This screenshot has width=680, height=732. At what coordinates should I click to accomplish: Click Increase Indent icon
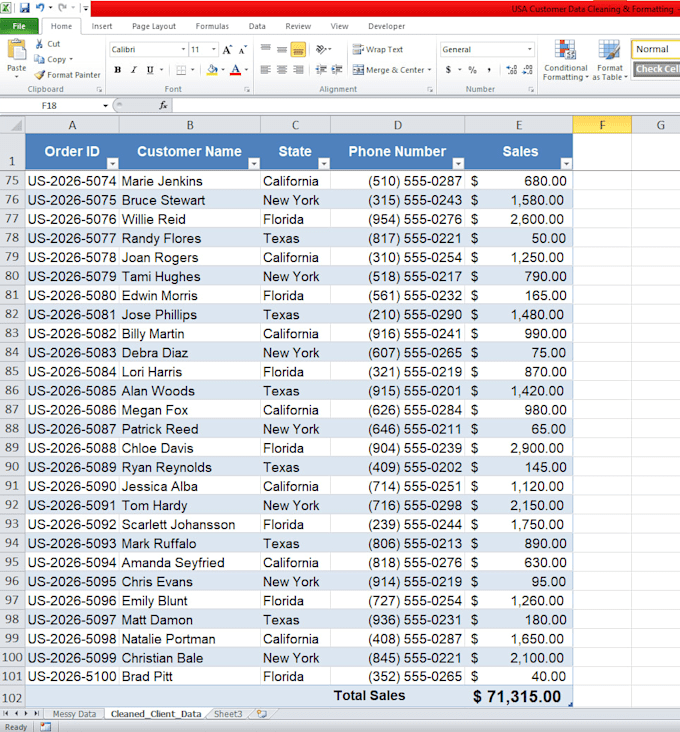[337, 70]
